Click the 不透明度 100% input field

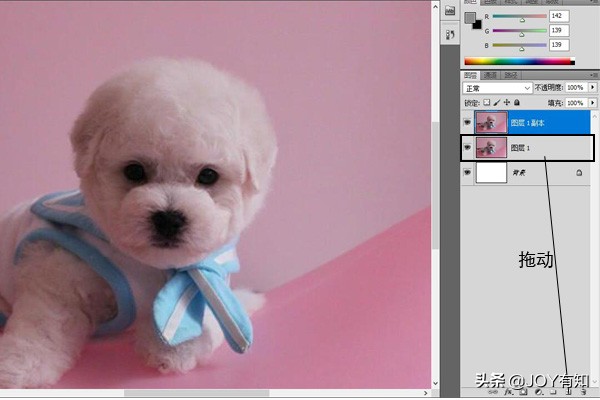[576, 87]
